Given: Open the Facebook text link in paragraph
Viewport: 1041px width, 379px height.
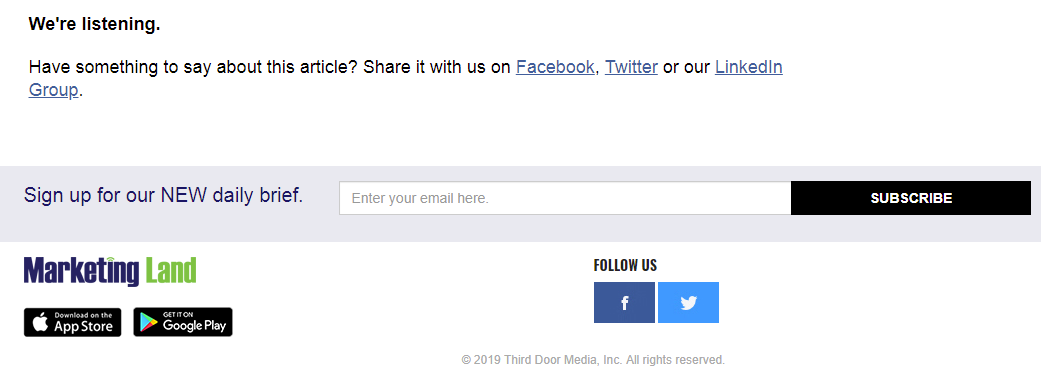Looking at the screenshot, I should click(555, 67).
